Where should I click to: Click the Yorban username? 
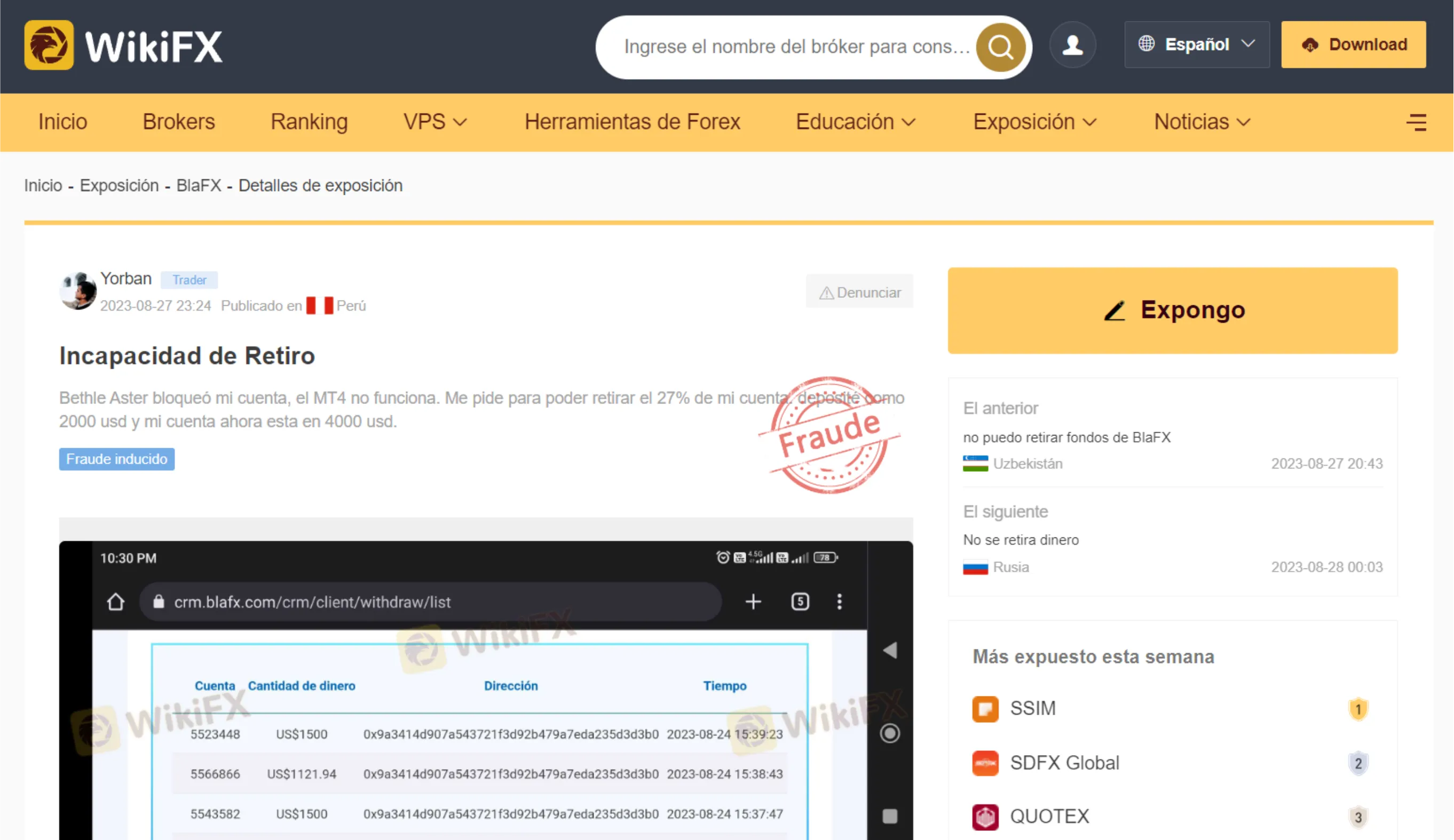pos(126,279)
